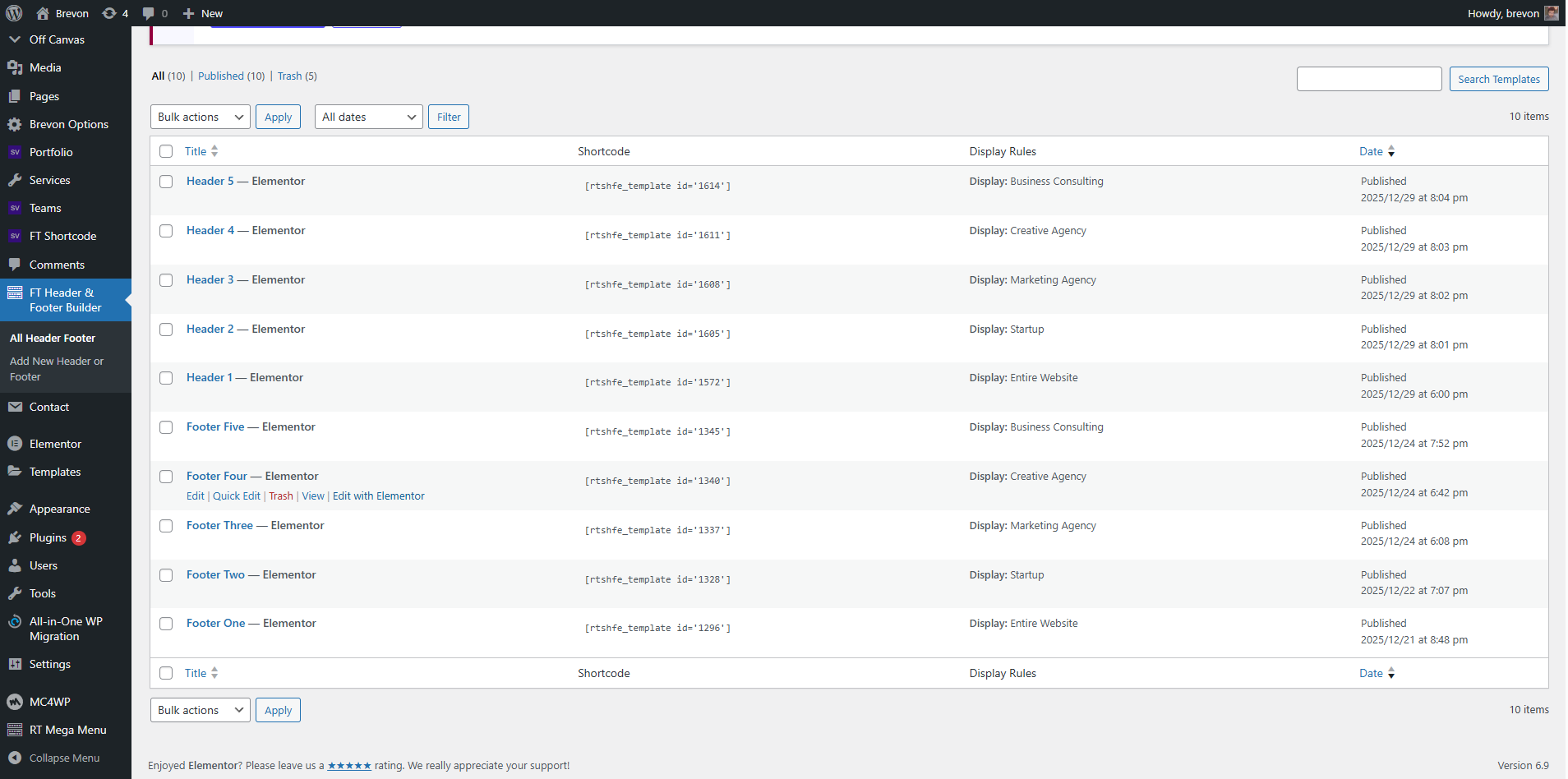The width and height of the screenshot is (1568, 779).
Task: Click the WordPress logo in admin bar
Action: tap(14, 13)
